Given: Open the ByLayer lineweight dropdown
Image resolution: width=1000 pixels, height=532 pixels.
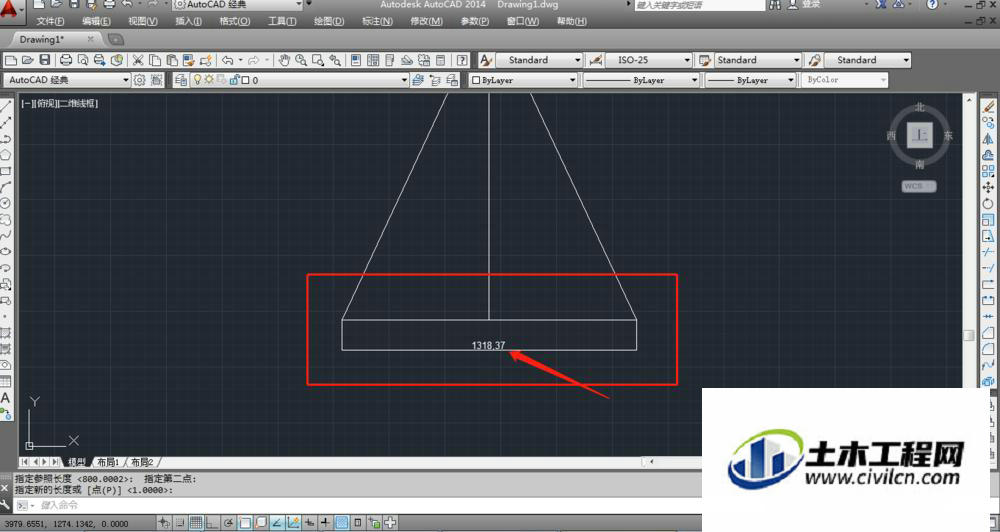Looking at the screenshot, I should pyautogui.click(x=751, y=80).
